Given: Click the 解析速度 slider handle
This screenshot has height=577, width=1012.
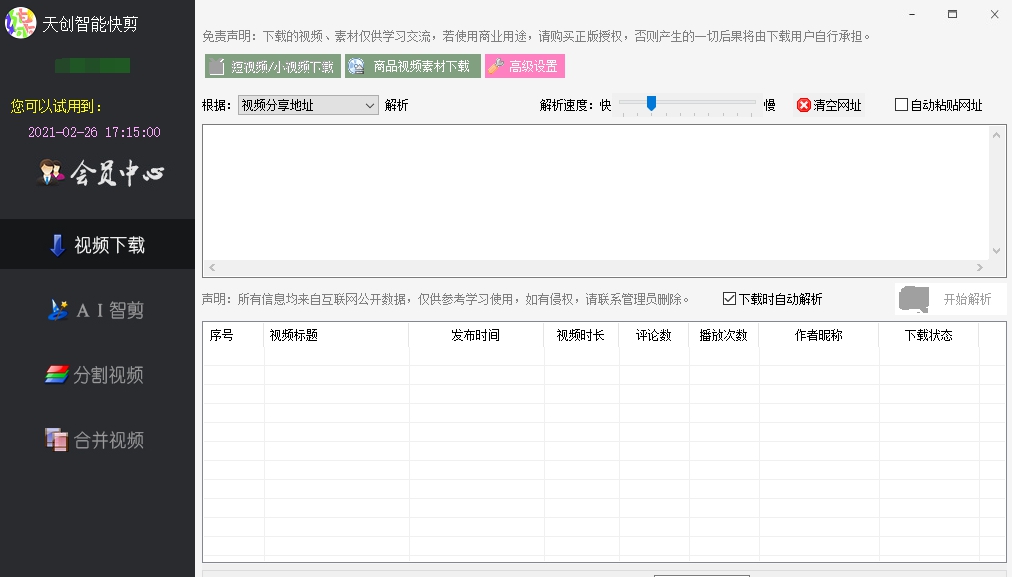Looking at the screenshot, I should tap(651, 103).
